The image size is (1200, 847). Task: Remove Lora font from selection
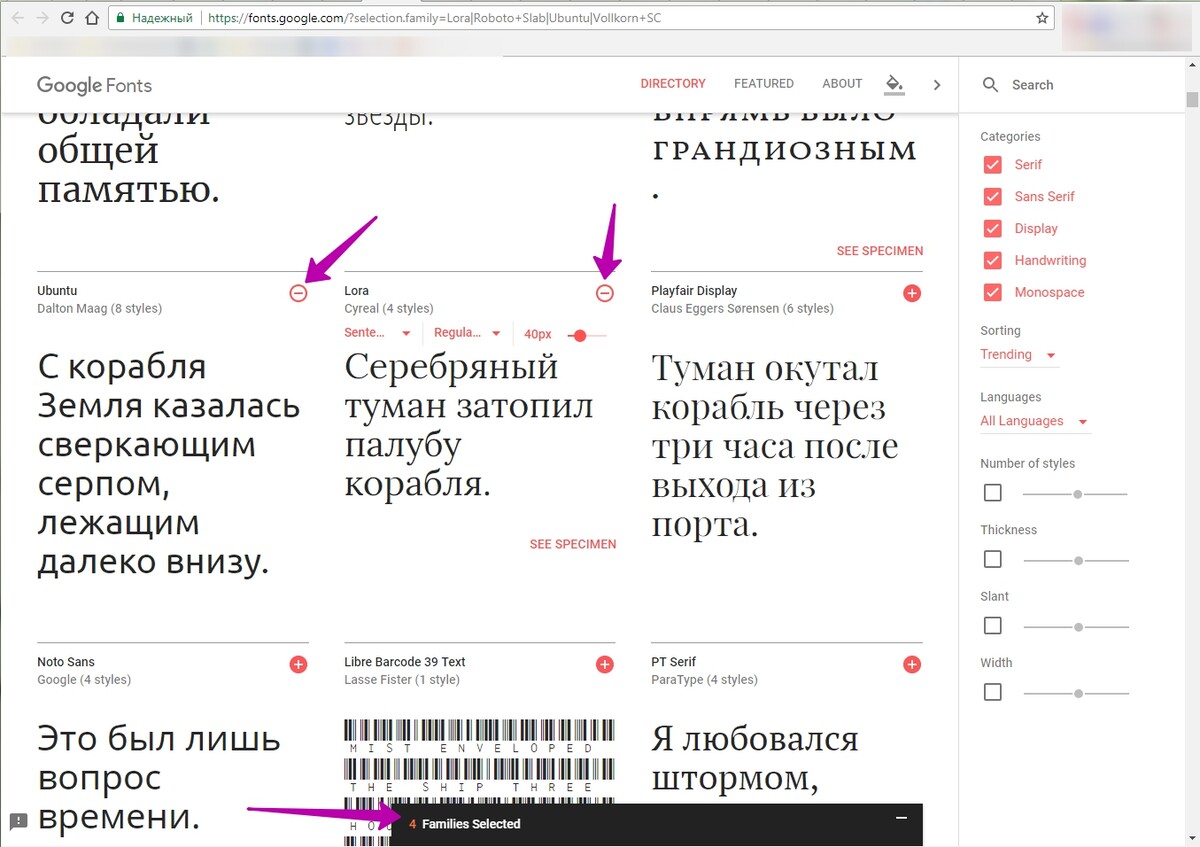click(x=605, y=293)
